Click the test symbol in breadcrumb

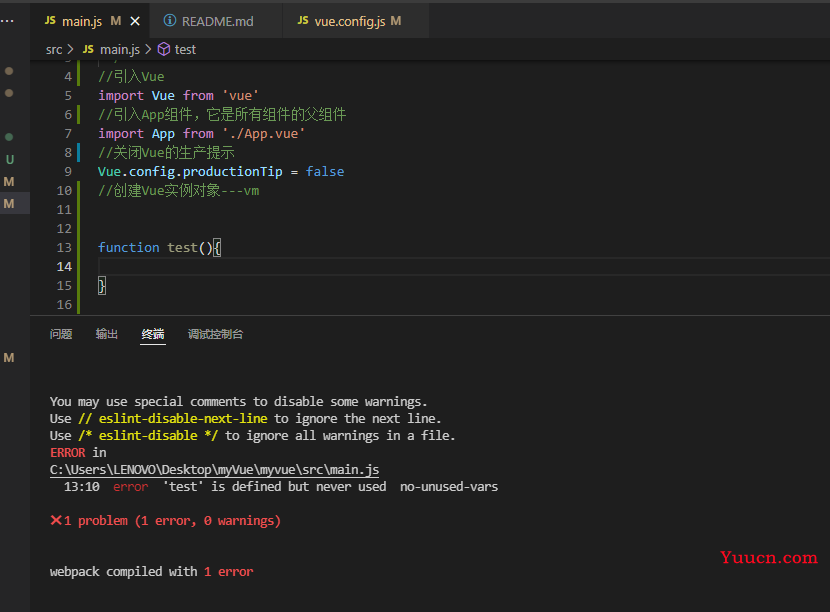coord(185,50)
